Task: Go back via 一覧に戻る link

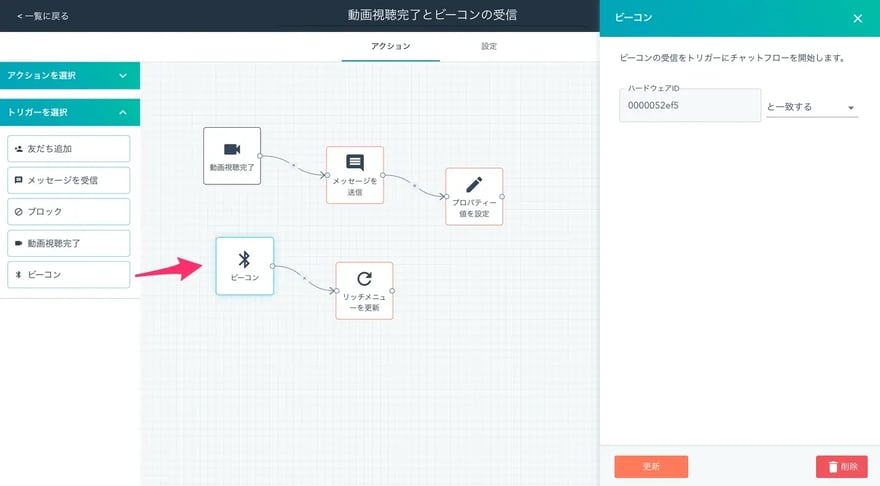Action: click(43, 16)
